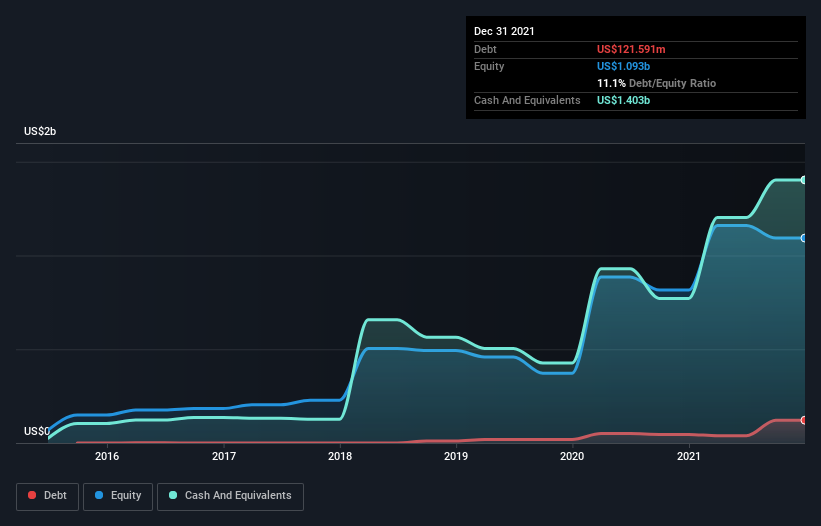Click the blue Equity legend dot
The width and height of the screenshot is (821, 526).
coord(99,495)
